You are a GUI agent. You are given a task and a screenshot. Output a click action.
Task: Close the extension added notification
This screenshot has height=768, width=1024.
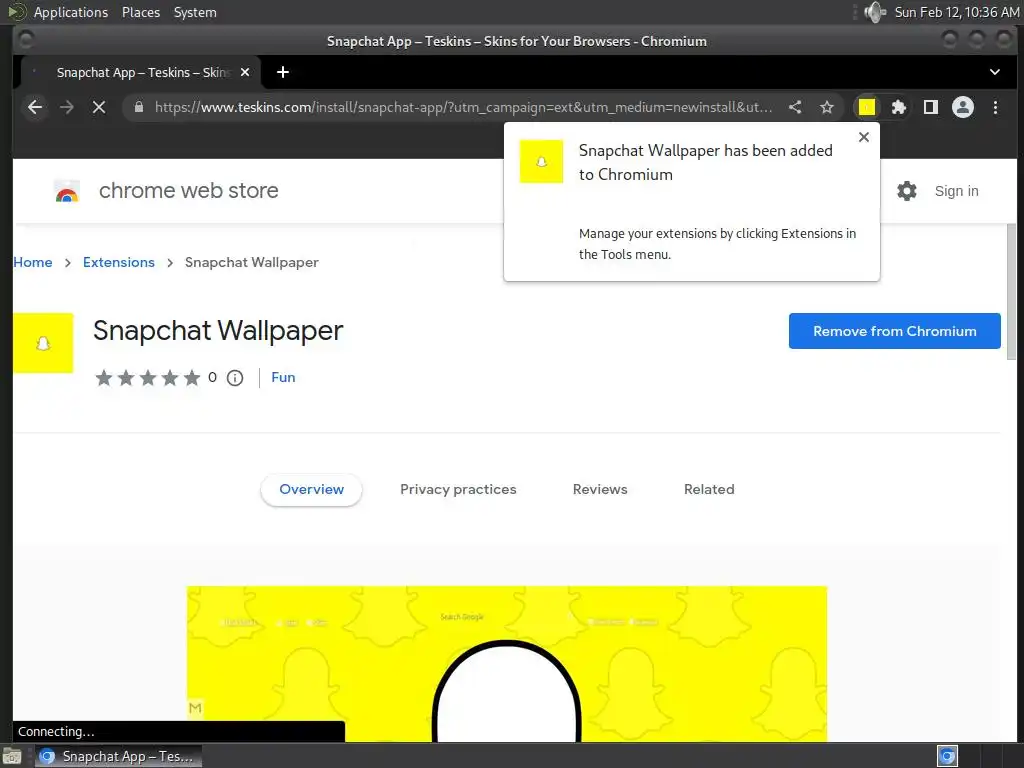pos(863,137)
